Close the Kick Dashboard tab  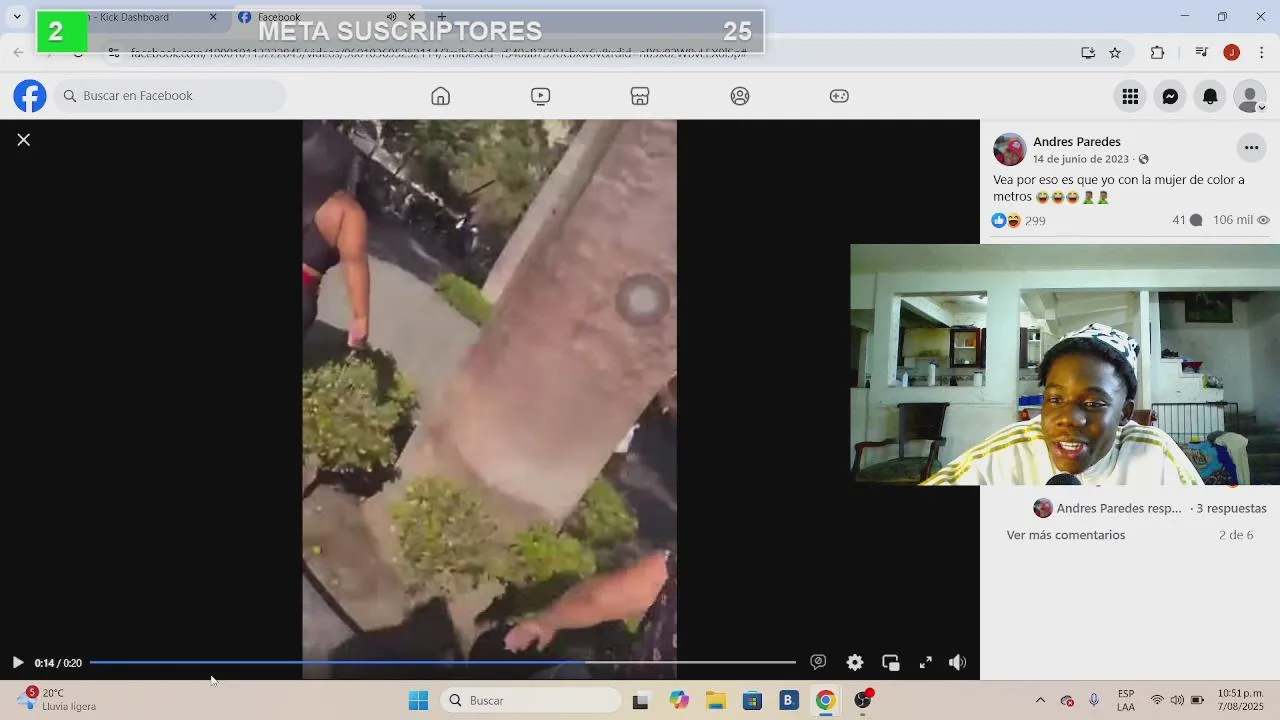tap(213, 17)
